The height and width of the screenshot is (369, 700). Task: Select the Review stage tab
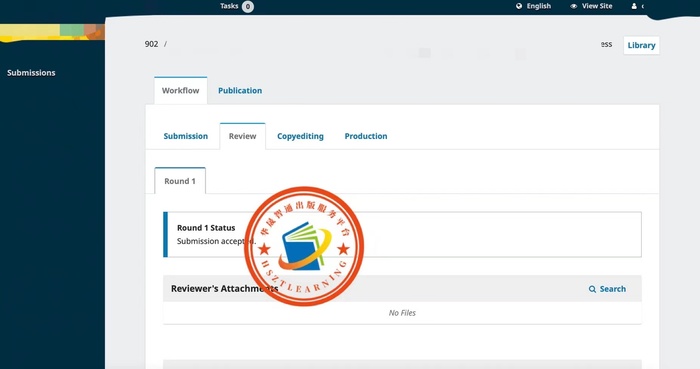[242, 136]
